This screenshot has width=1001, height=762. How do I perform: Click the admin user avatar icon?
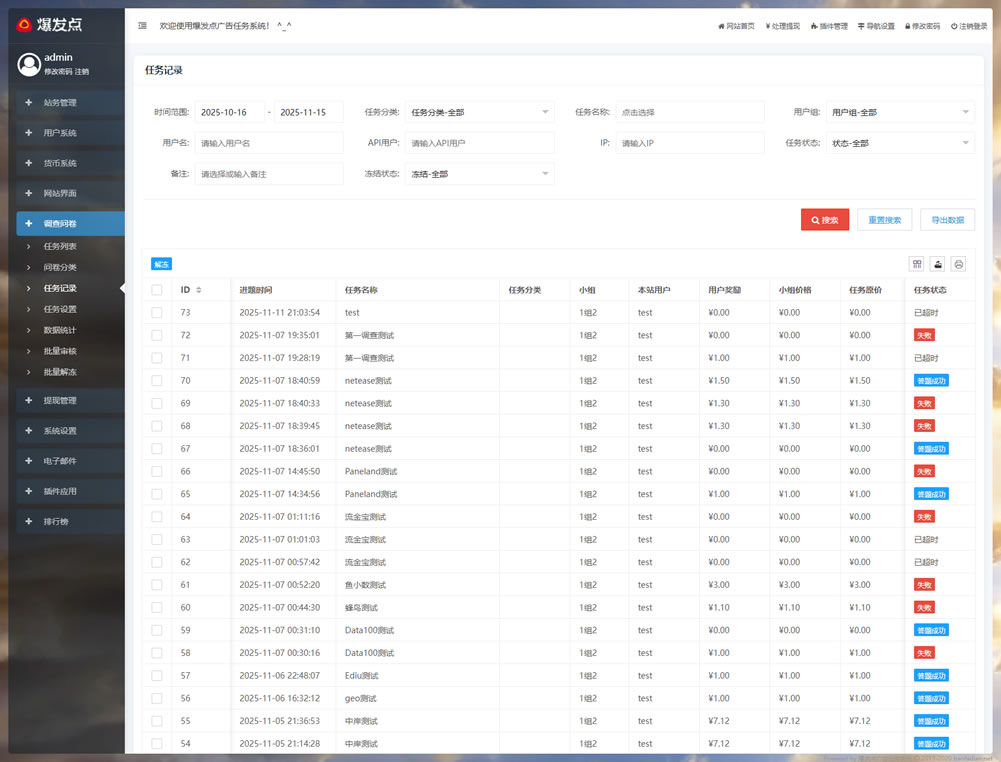pos(28,64)
